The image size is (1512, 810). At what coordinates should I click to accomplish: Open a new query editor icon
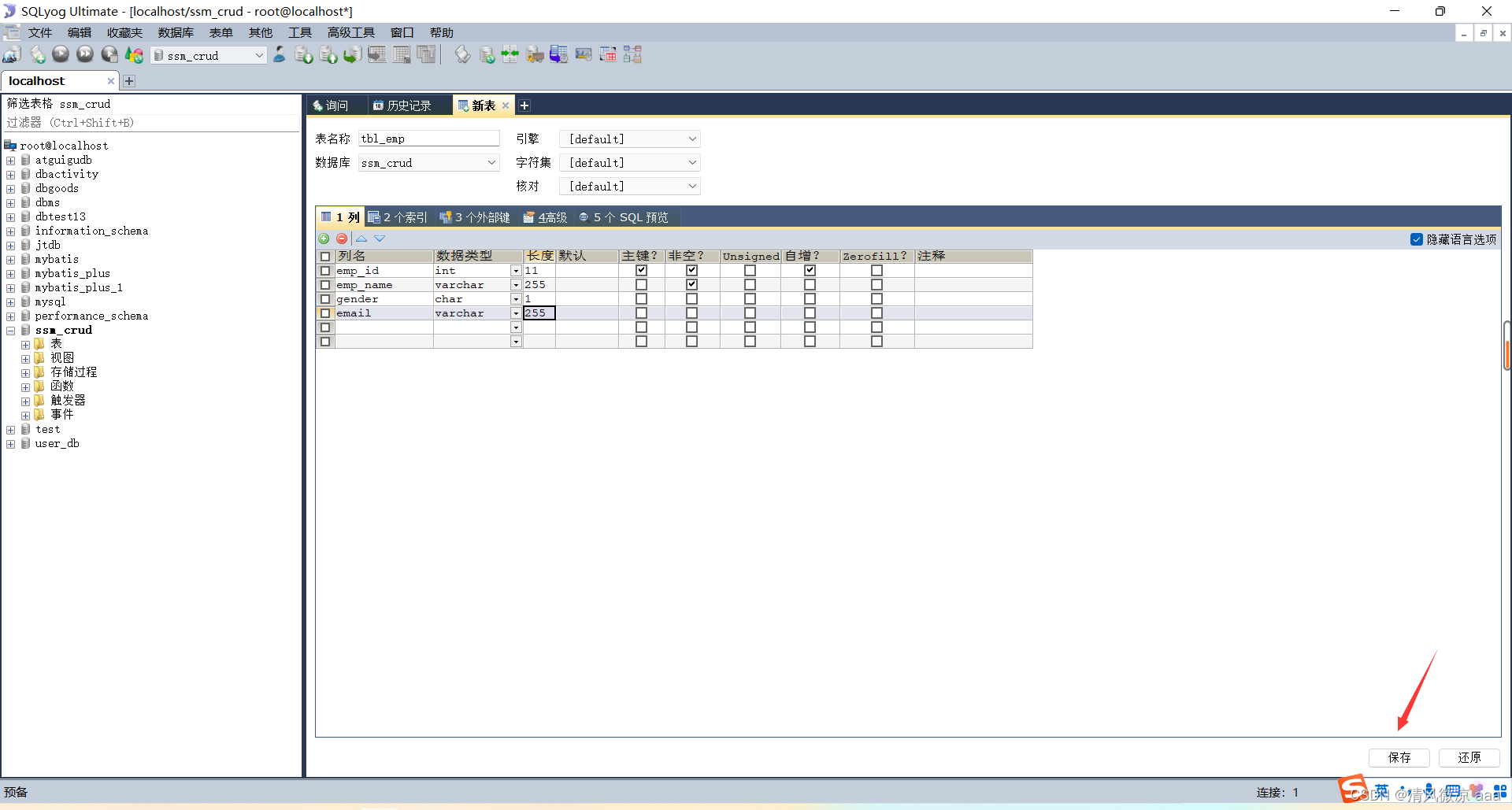click(37, 55)
